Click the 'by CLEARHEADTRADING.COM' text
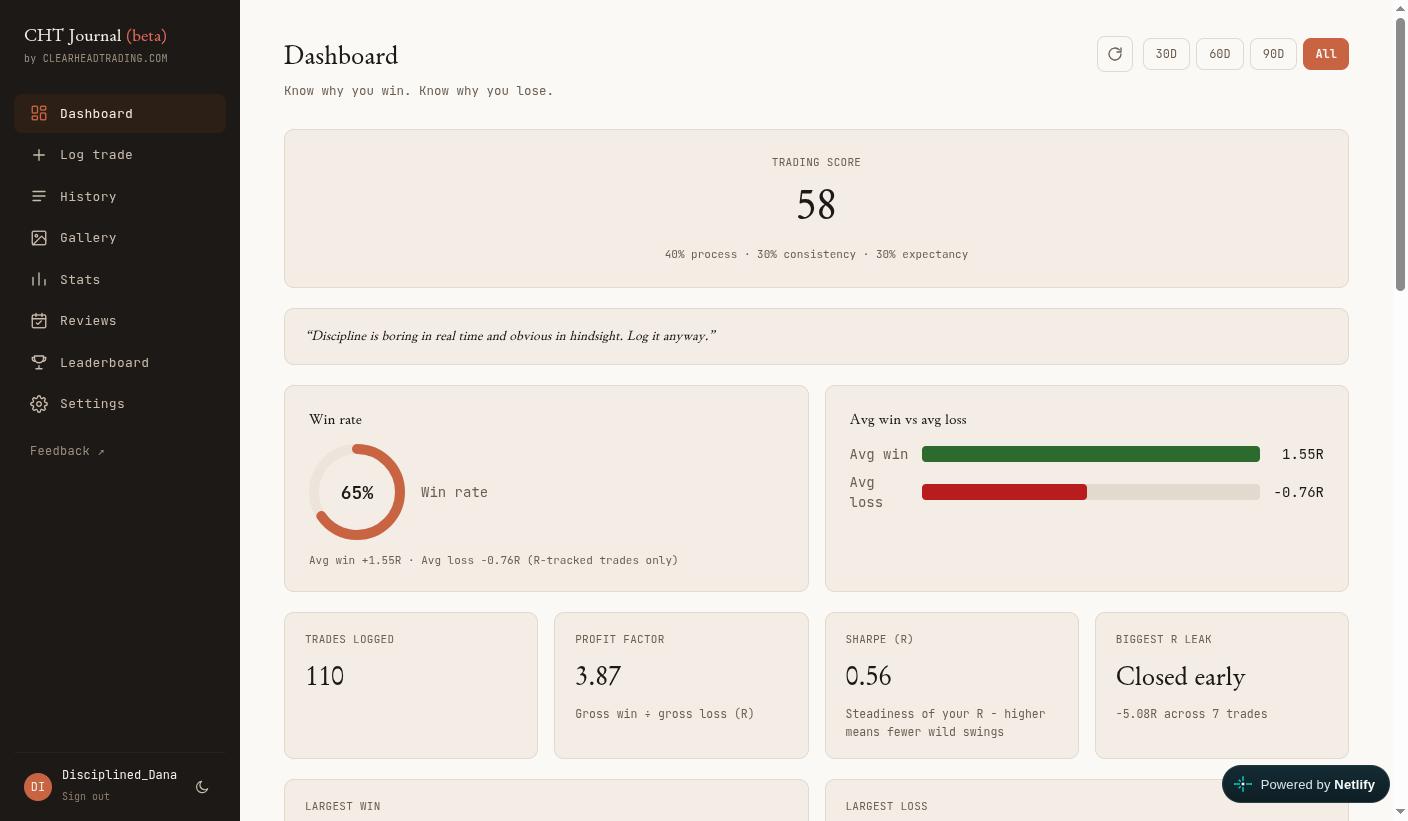The width and height of the screenshot is (1408, 821). click(x=96, y=59)
